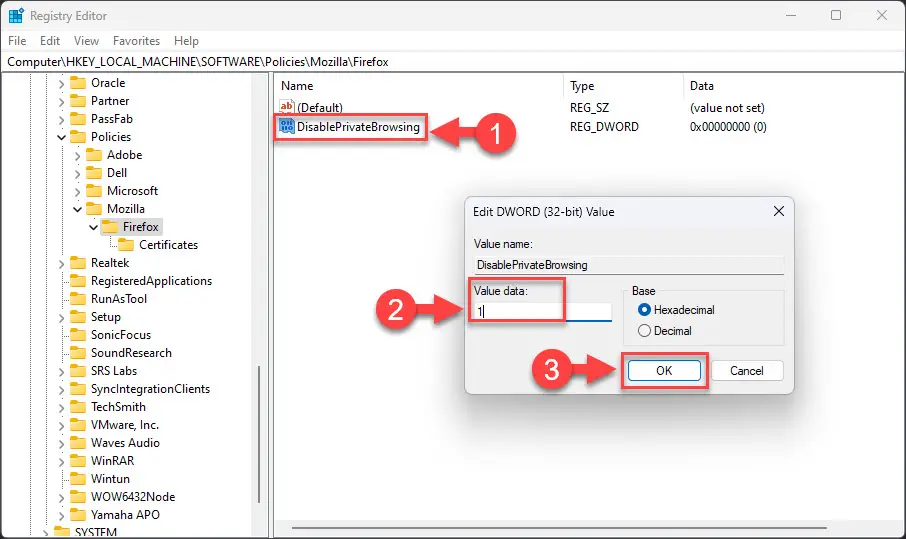Viewport: 906px width, 539px height.
Task: Click the open Firefox folder icon
Action: (110, 226)
